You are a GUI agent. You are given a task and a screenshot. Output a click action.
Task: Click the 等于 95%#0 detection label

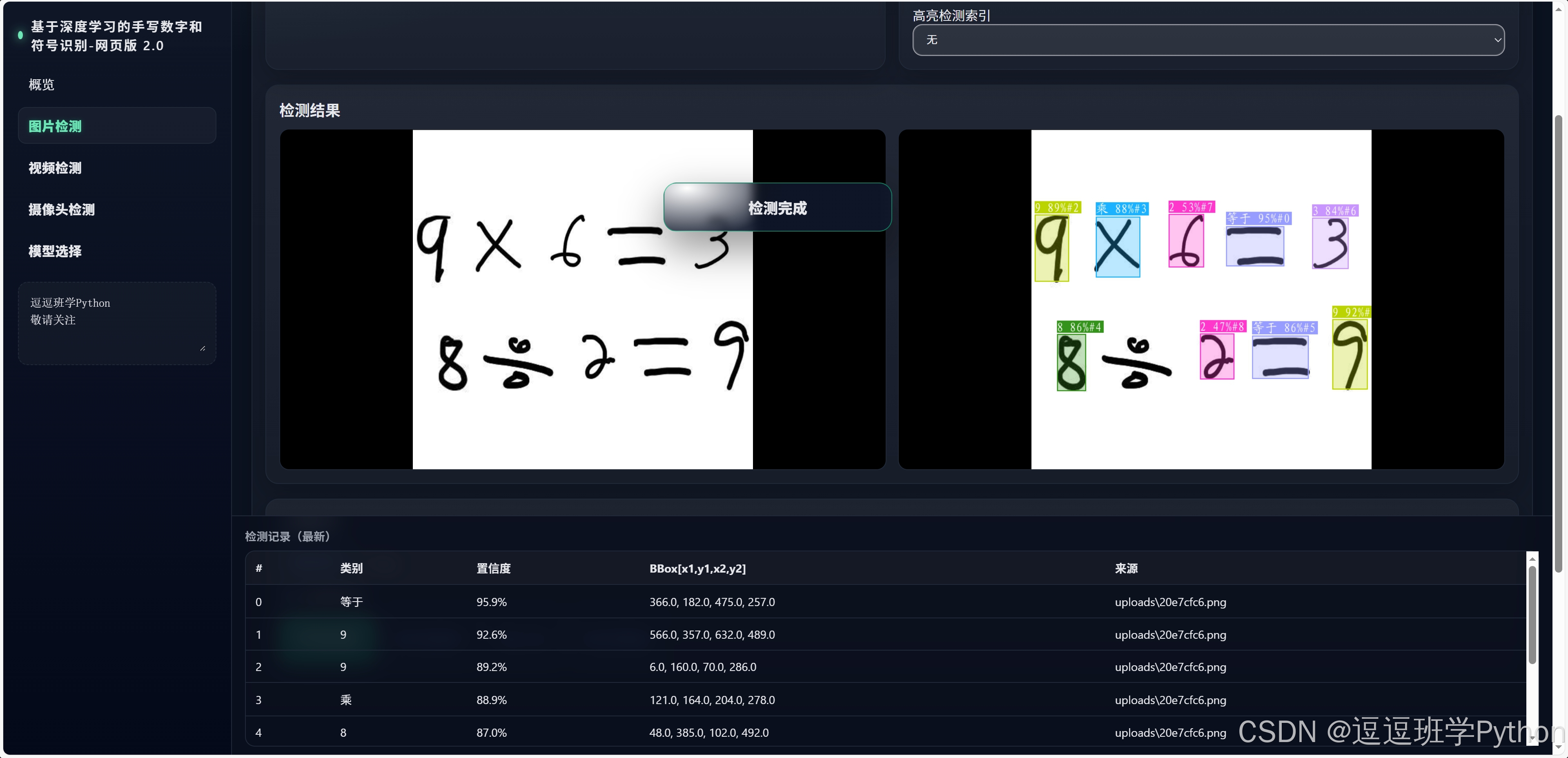(1258, 218)
